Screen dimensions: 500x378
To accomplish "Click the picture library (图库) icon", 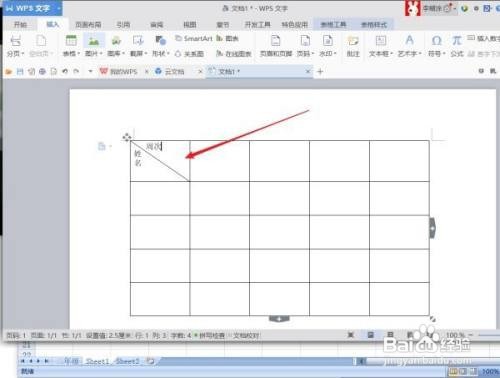I will coord(116,41).
